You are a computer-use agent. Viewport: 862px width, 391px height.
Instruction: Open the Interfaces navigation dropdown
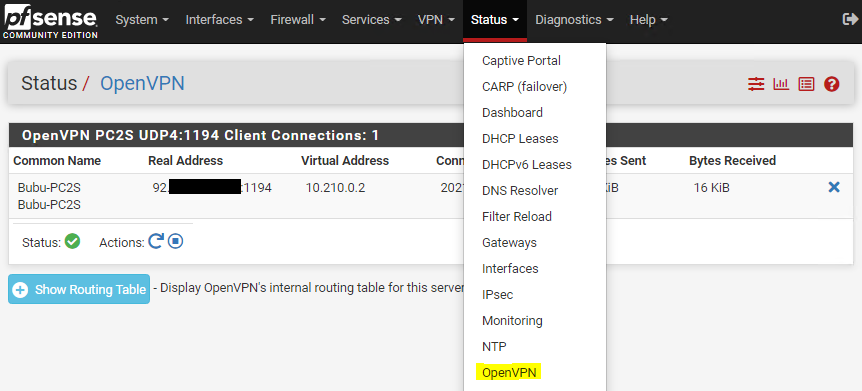(220, 20)
